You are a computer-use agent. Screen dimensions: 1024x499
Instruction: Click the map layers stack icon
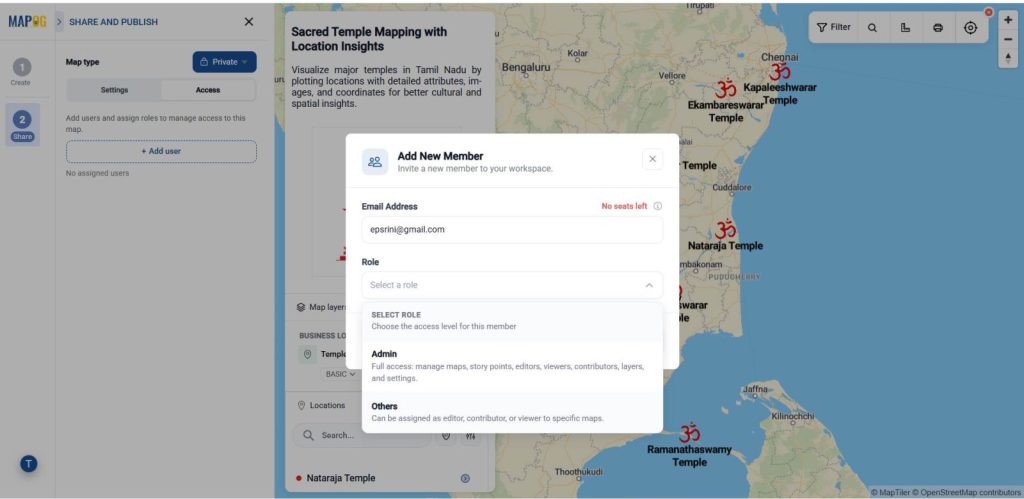point(301,307)
